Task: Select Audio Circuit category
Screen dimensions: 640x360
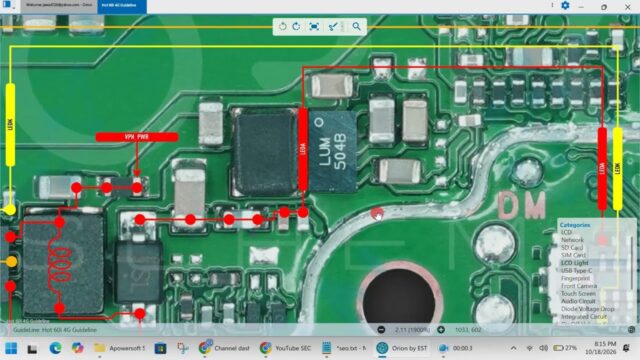Action: click(578, 301)
